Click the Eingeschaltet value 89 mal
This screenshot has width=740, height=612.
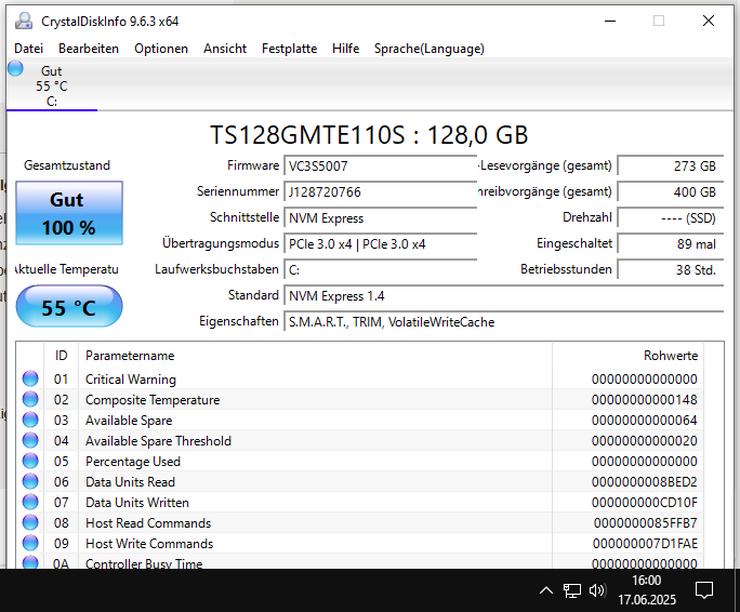coord(671,244)
